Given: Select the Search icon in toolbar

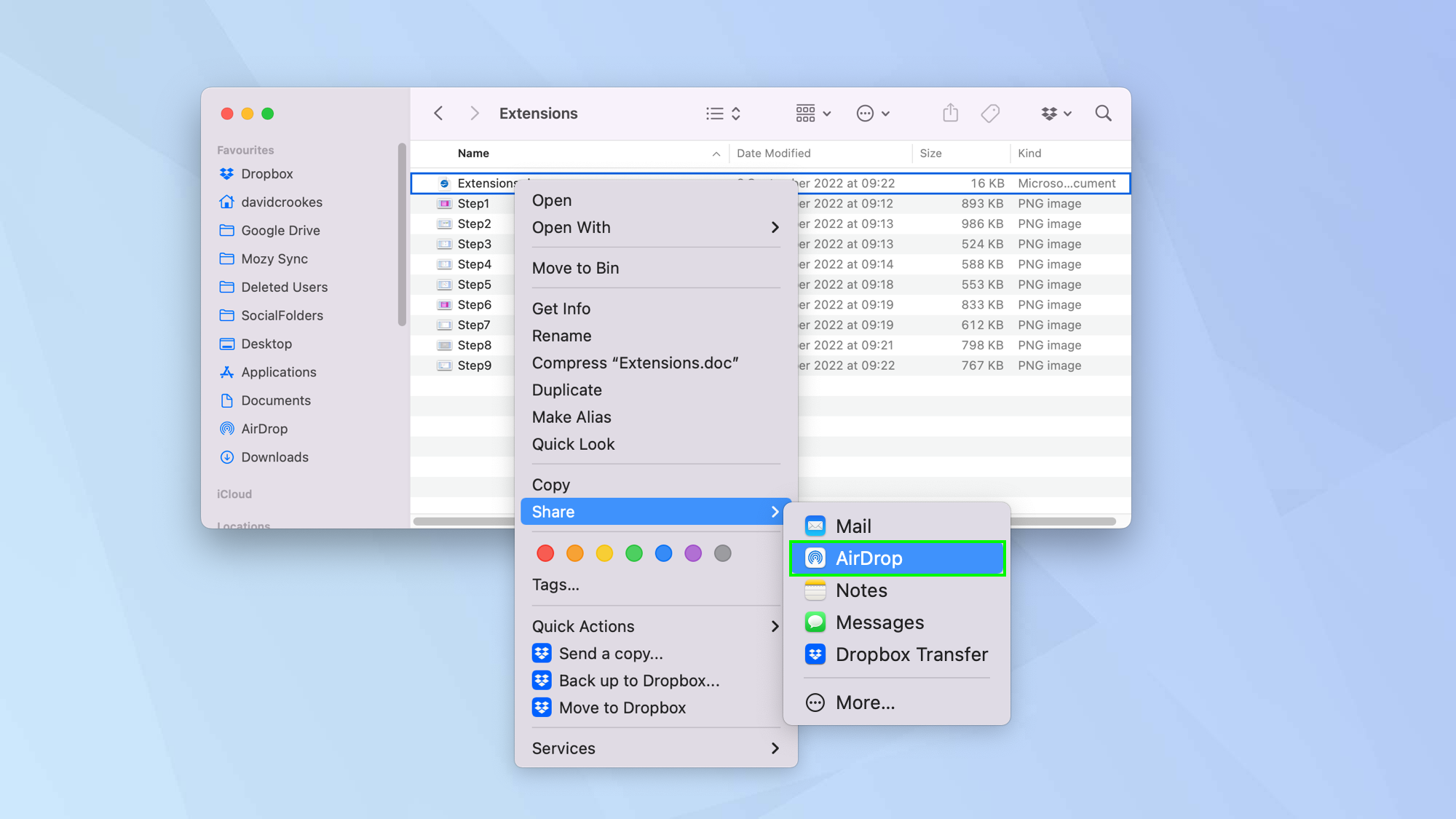Looking at the screenshot, I should [1103, 113].
